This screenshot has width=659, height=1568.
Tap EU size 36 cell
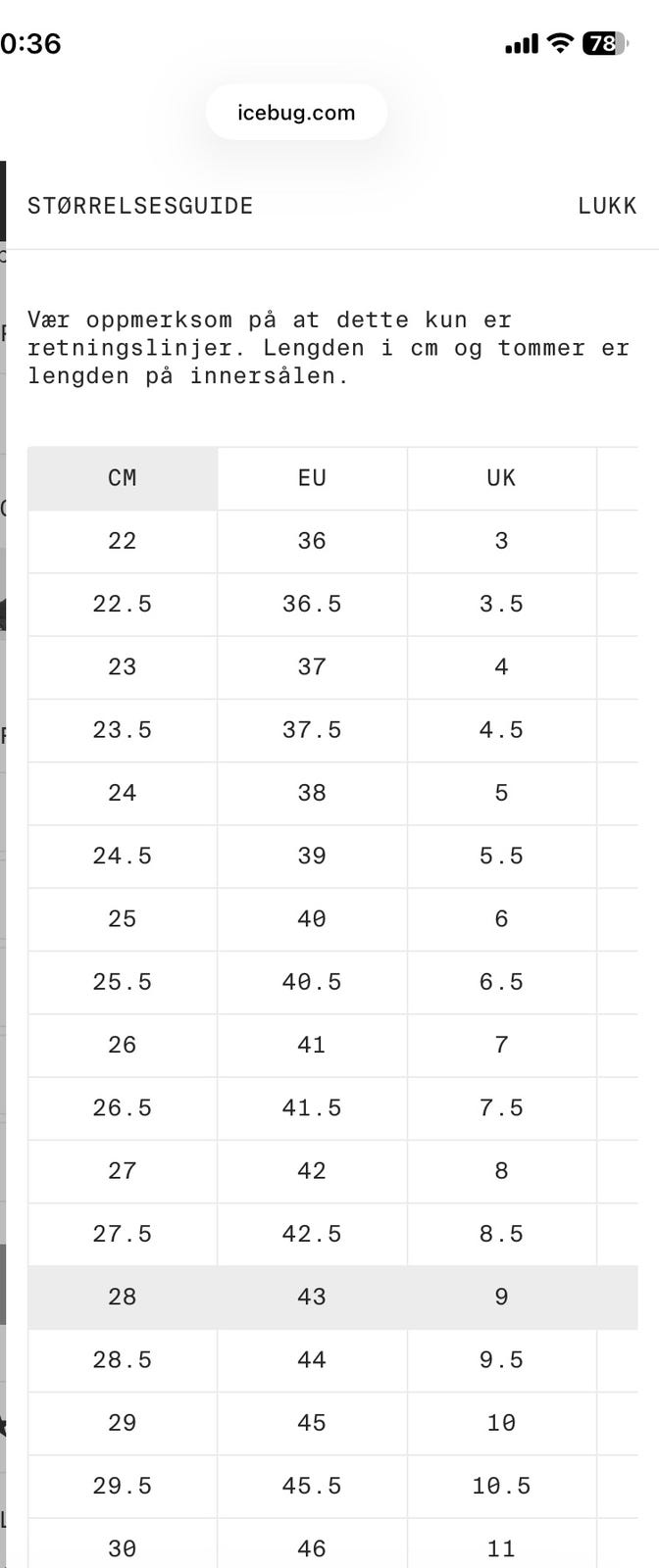(x=312, y=541)
